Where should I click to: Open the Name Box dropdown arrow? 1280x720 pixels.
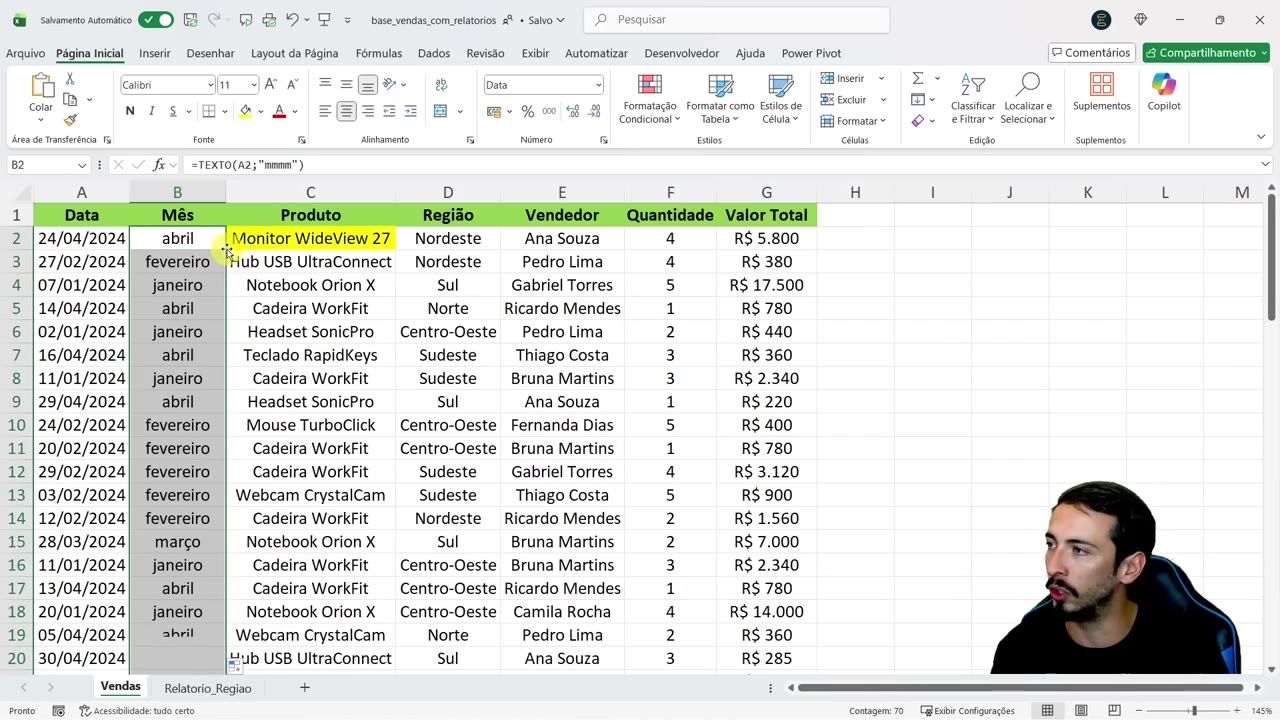(81, 165)
